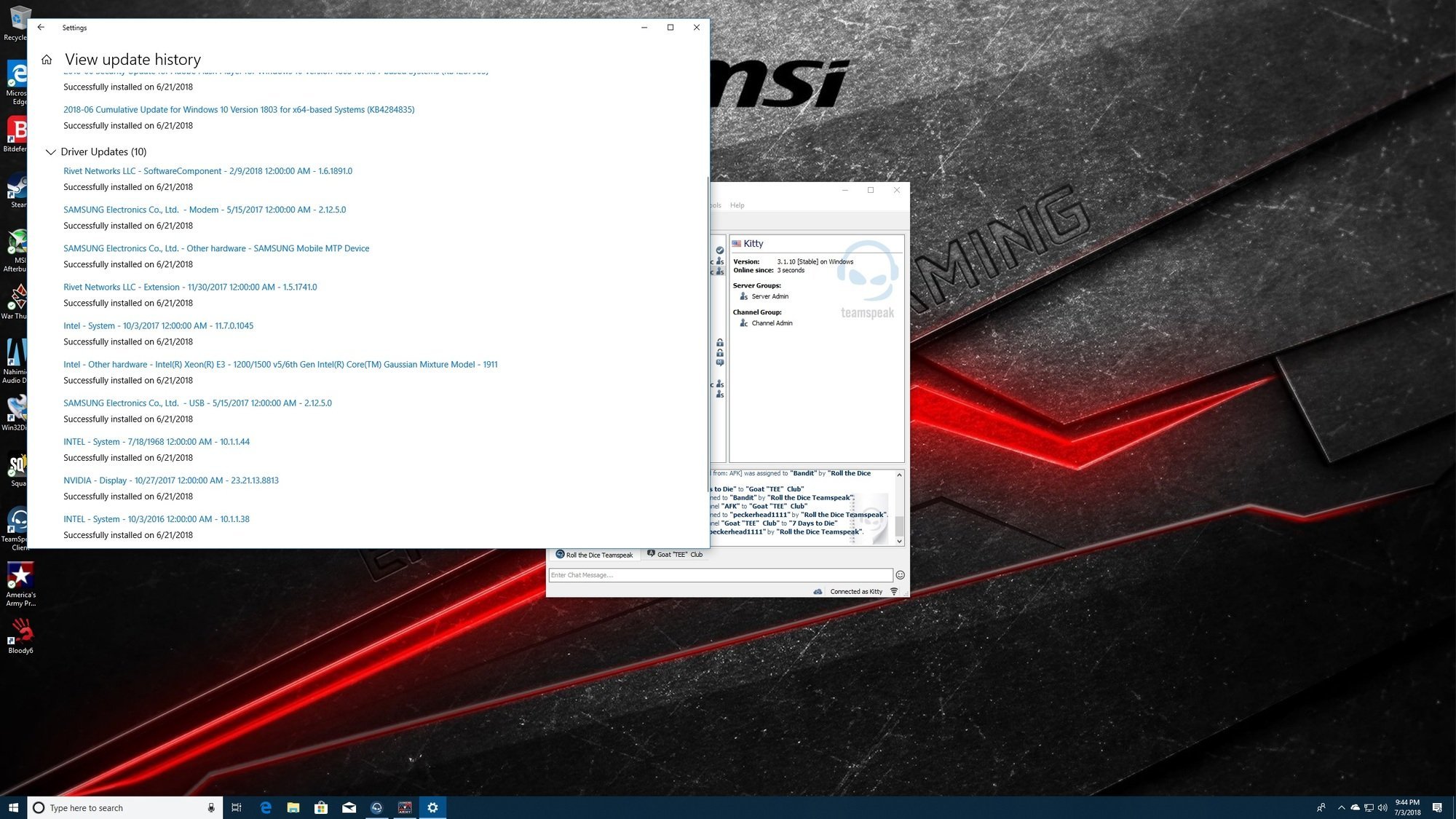Open TeamSpeak Help menu
This screenshot has width=1456, height=819.
point(737,205)
